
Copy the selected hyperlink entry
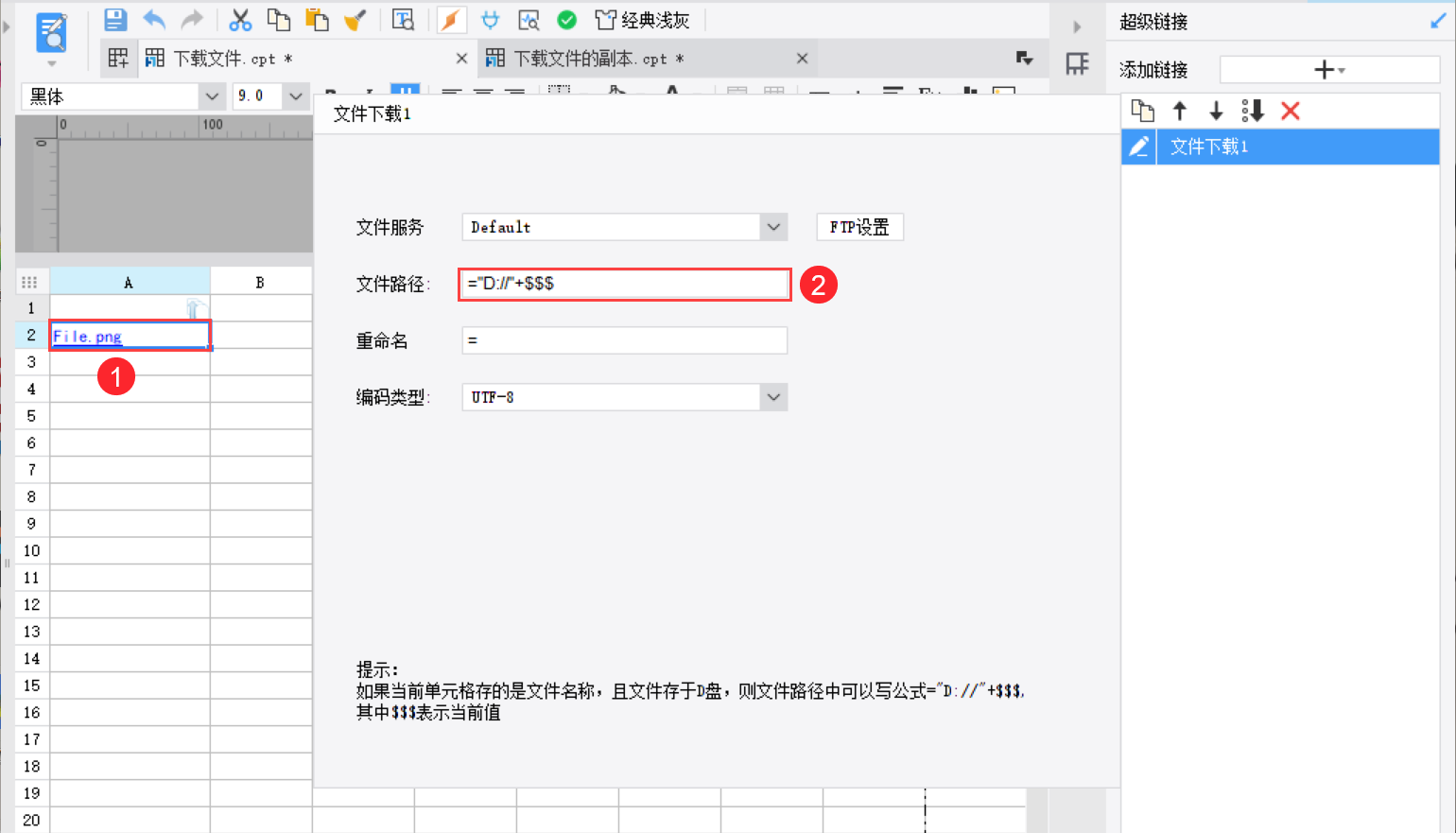pyautogui.click(x=1142, y=112)
